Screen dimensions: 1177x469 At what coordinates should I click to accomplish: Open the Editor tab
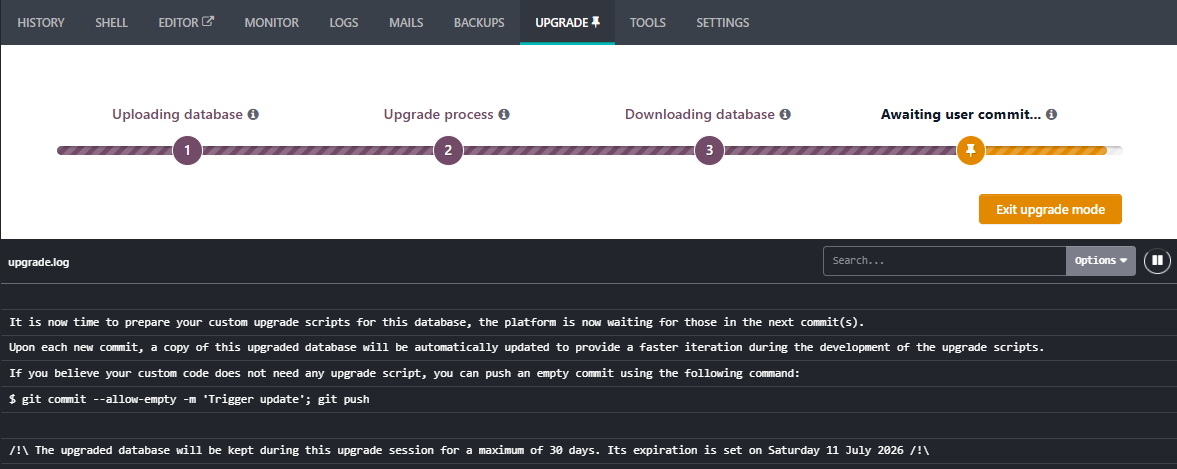coord(186,23)
